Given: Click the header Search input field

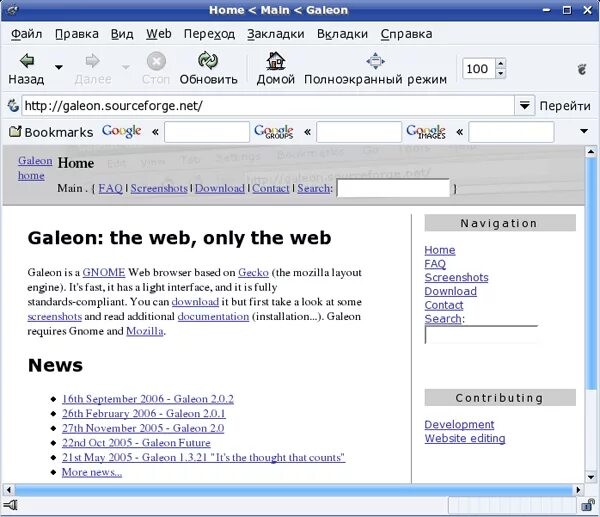Looking at the screenshot, I should [x=393, y=188].
